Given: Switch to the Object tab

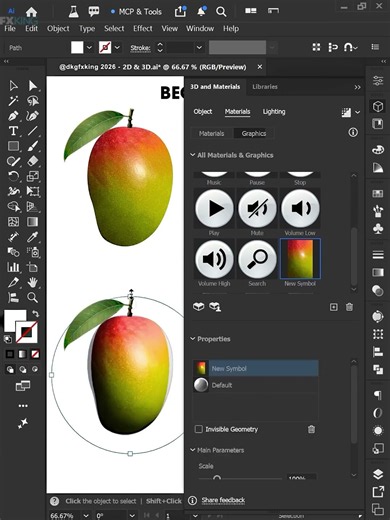Looking at the screenshot, I should click(x=203, y=112).
